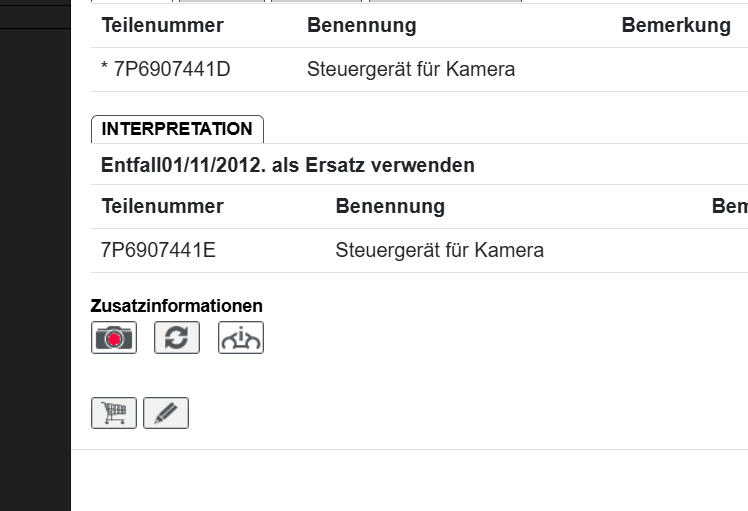Click Steuergerät für Kamera in 7P6907441D row
The width and height of the screenshot is (748, 511).
(411, 70)
